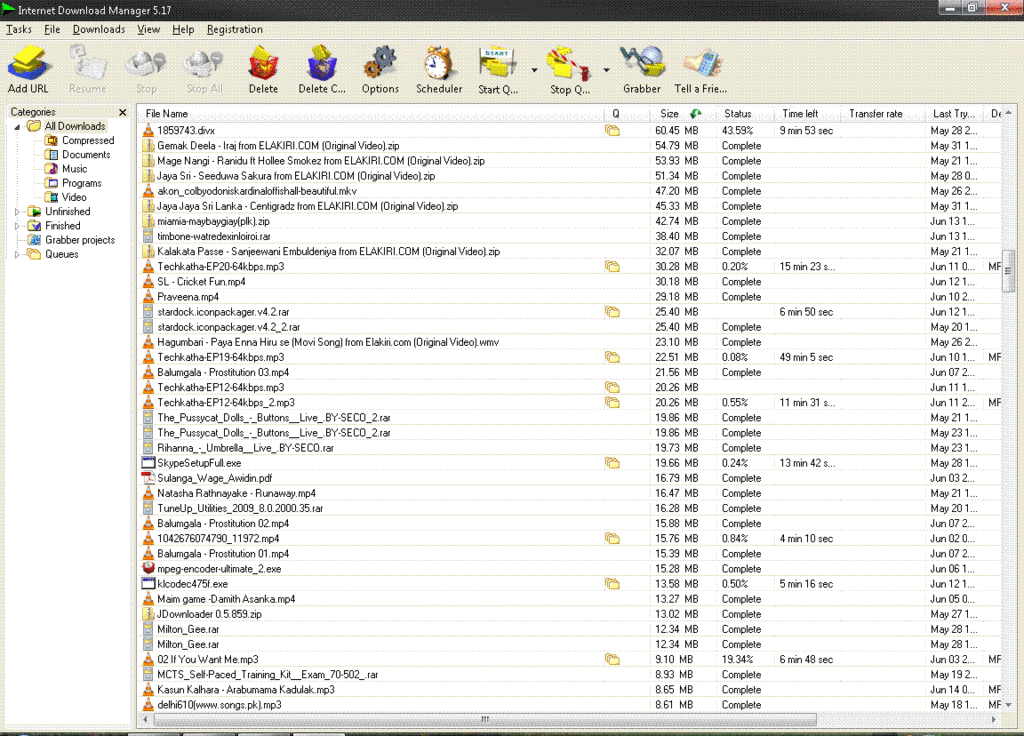Collapse the All Downloads tree node

tap(17, 127)
